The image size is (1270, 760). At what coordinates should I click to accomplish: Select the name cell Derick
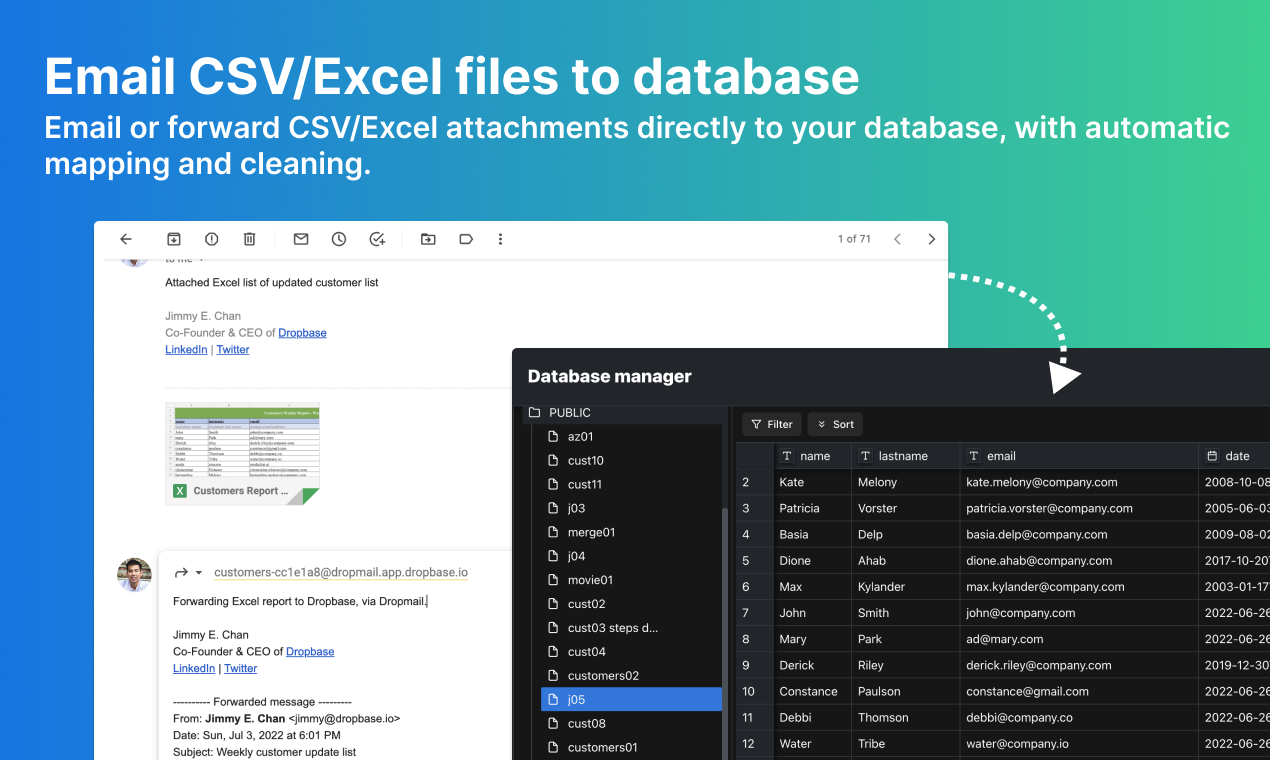[x=813, y=665]
